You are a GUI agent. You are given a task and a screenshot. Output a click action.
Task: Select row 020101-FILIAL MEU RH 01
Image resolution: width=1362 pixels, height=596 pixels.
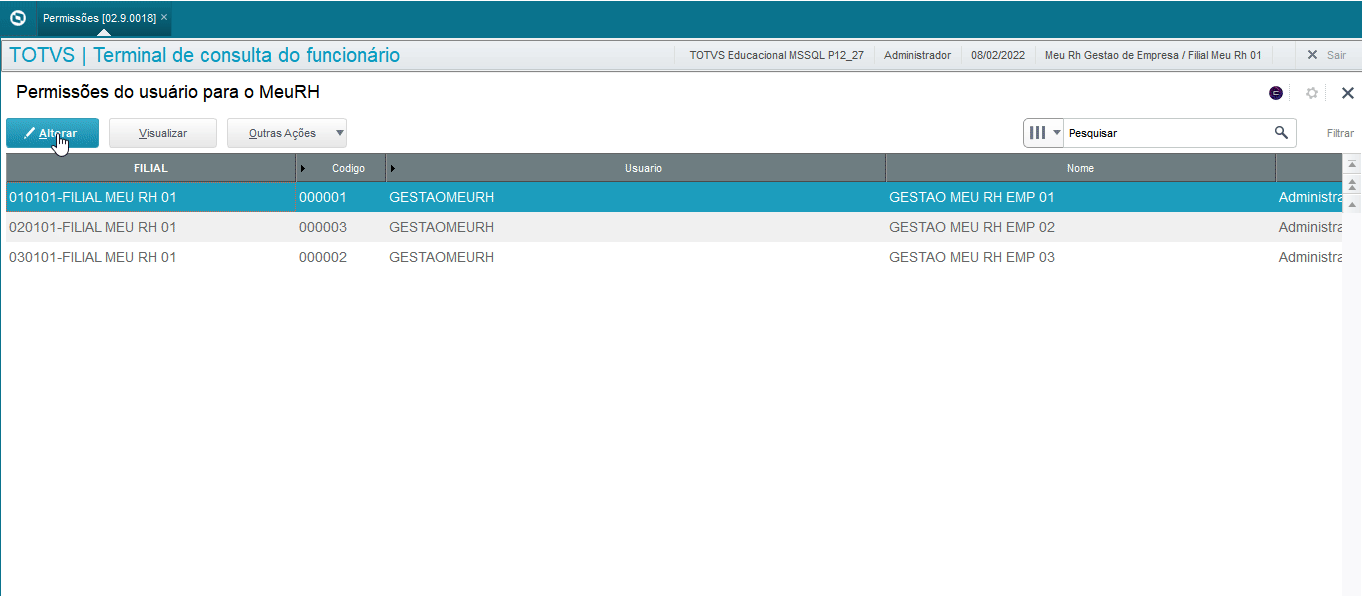(674, 227)
